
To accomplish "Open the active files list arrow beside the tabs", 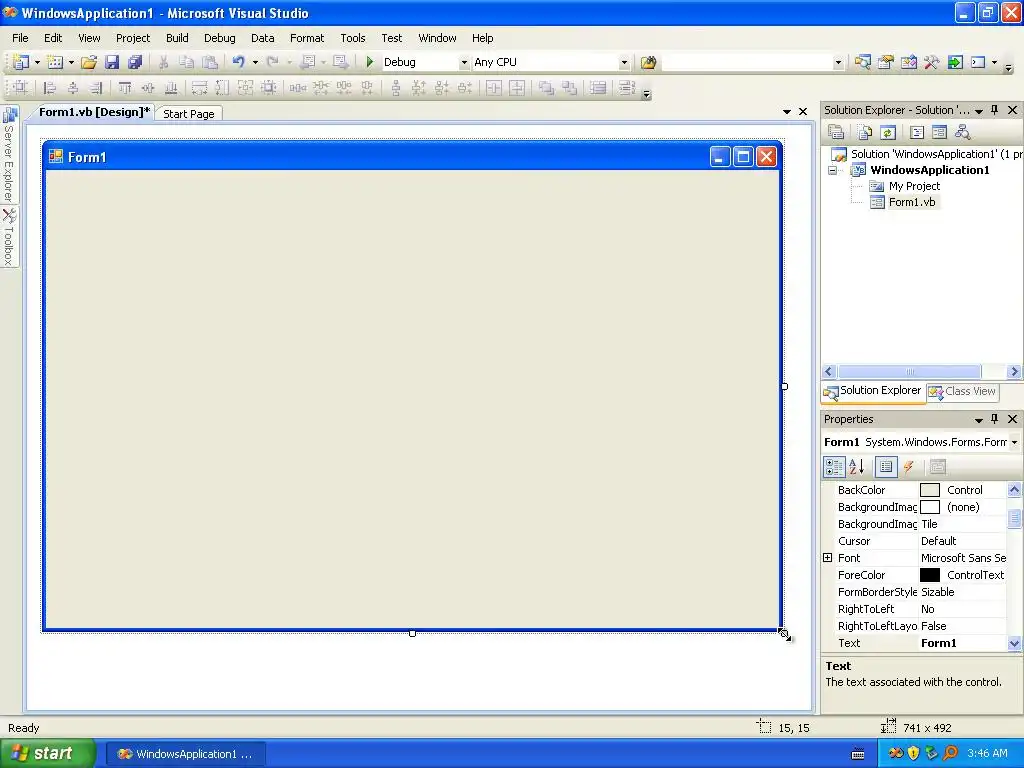I will 787,112.
